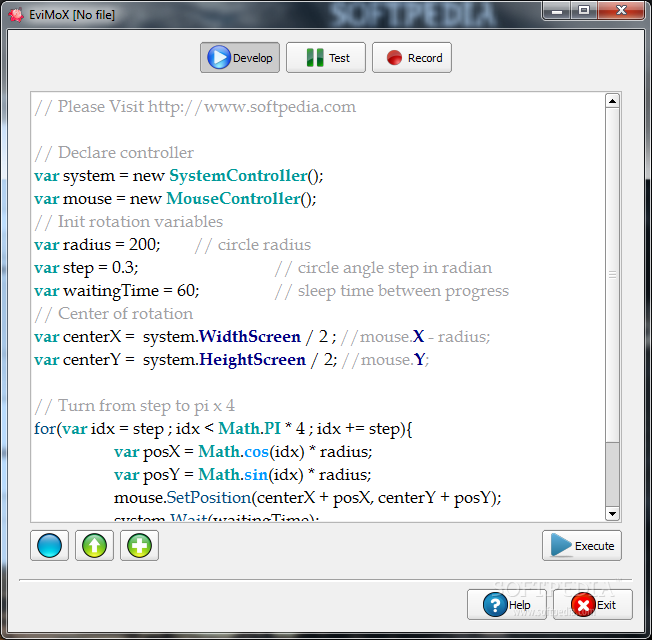The width and height of the screenshot is (652, 640).
Task: Click the '// Init rotation variables' comment
Action: point(129,222)
